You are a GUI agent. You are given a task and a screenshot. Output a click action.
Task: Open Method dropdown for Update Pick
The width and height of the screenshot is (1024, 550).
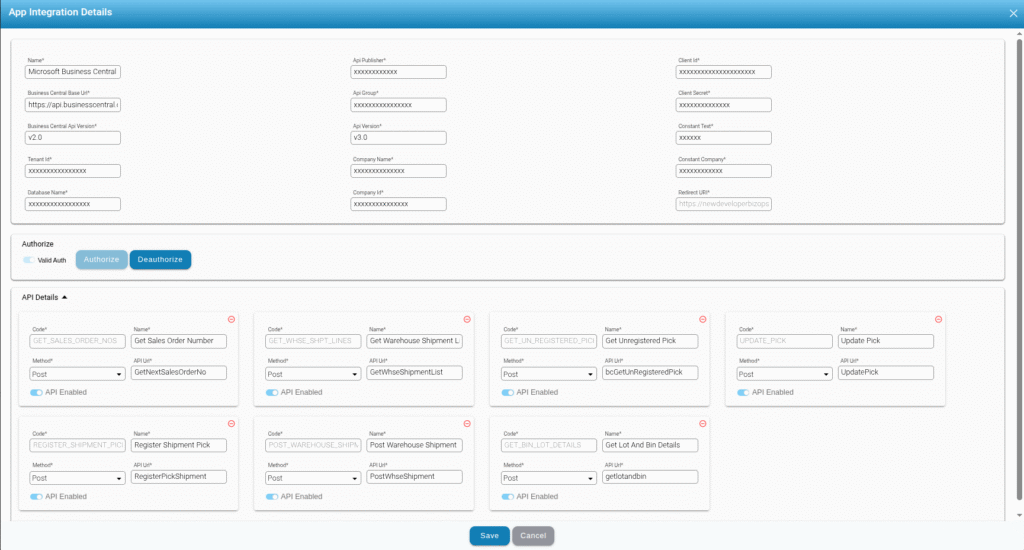[x=784, y=374]
